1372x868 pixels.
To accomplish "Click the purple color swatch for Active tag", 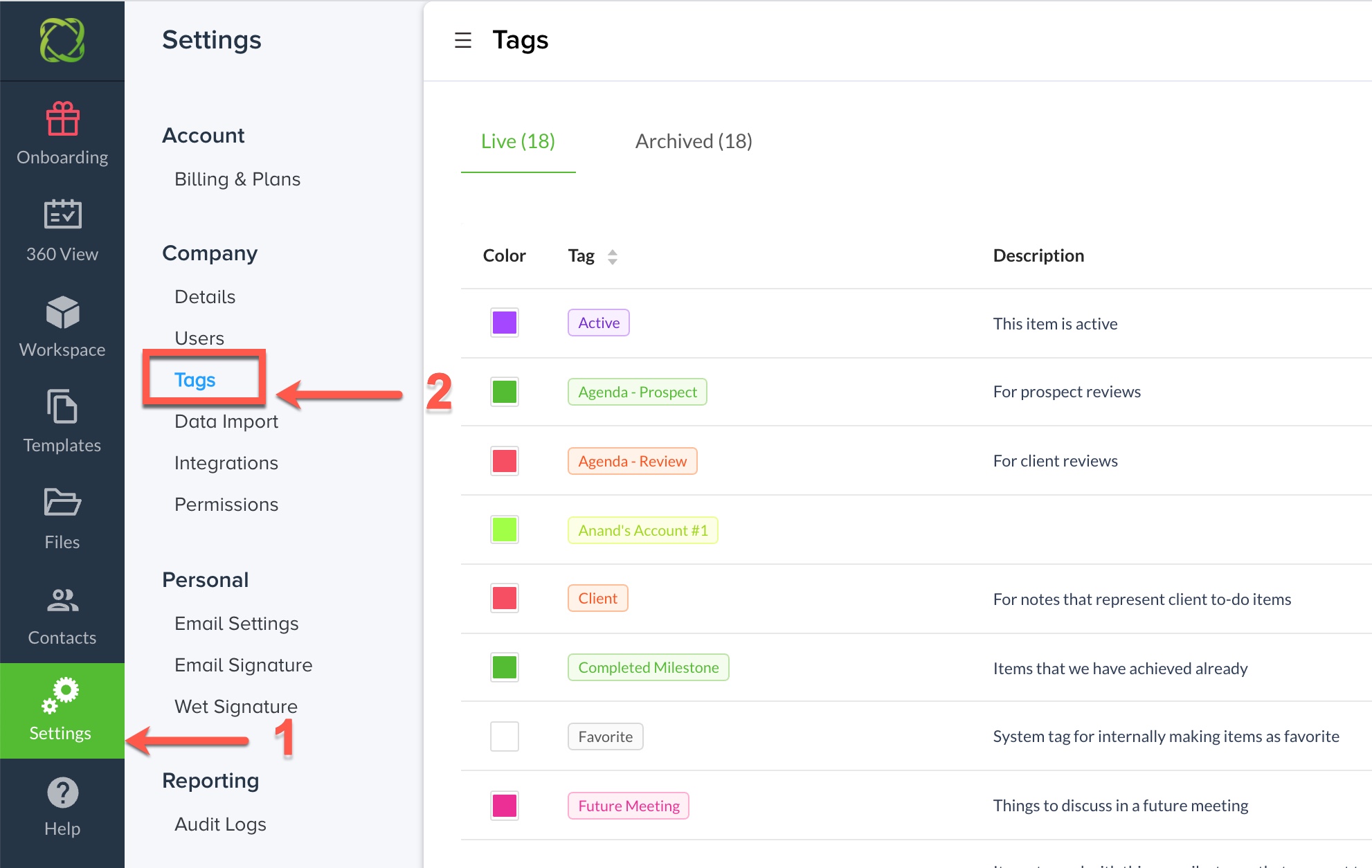I will 504,322.
